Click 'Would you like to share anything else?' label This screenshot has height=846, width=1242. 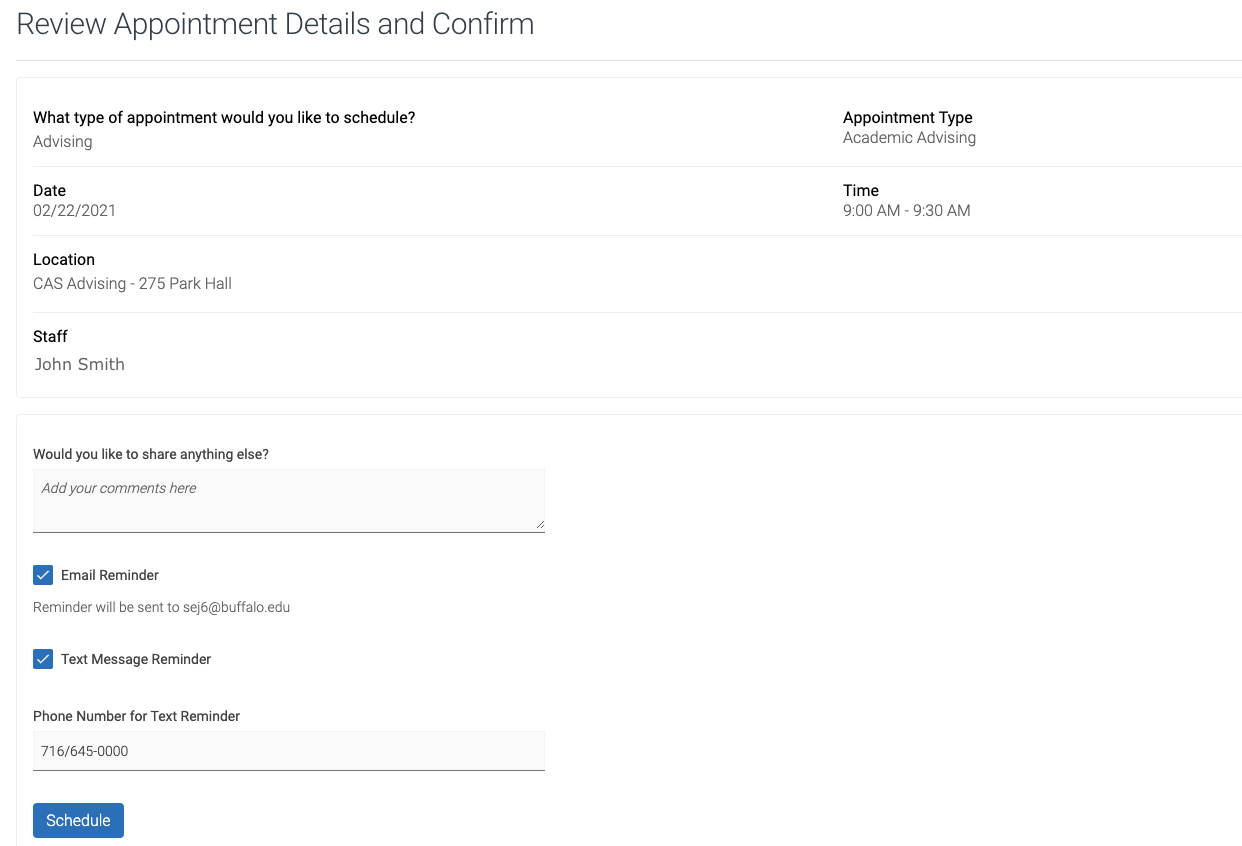151,454
